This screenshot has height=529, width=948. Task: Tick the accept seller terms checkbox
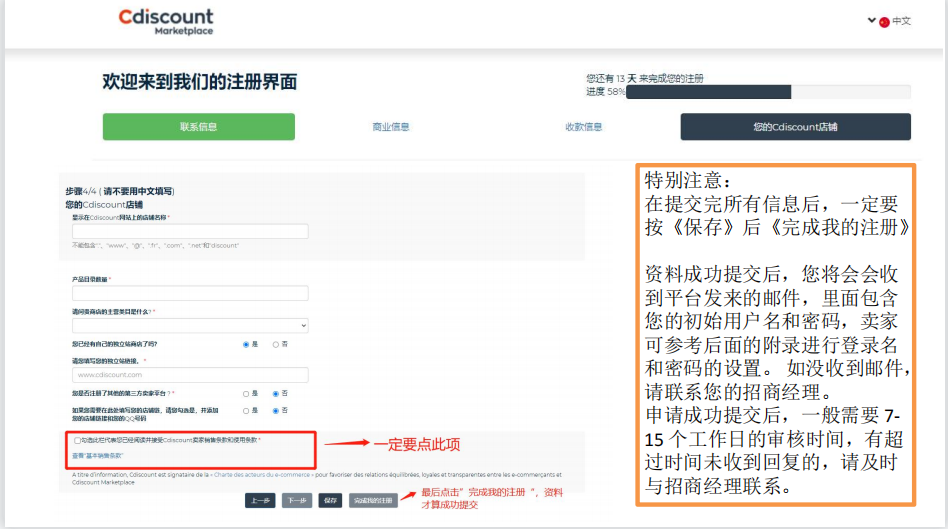click(x=78, y=440)
